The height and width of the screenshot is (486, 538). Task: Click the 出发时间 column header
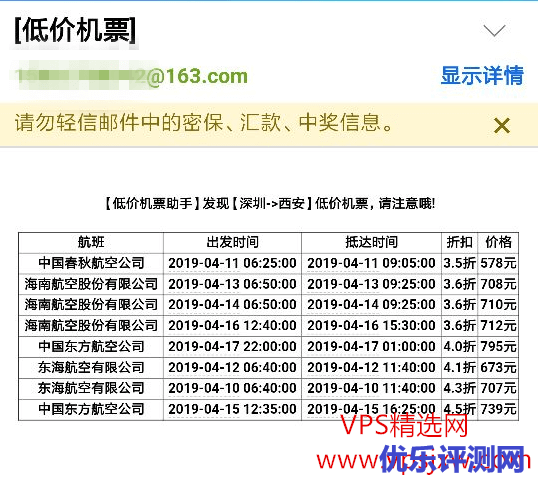coord(232,242)
